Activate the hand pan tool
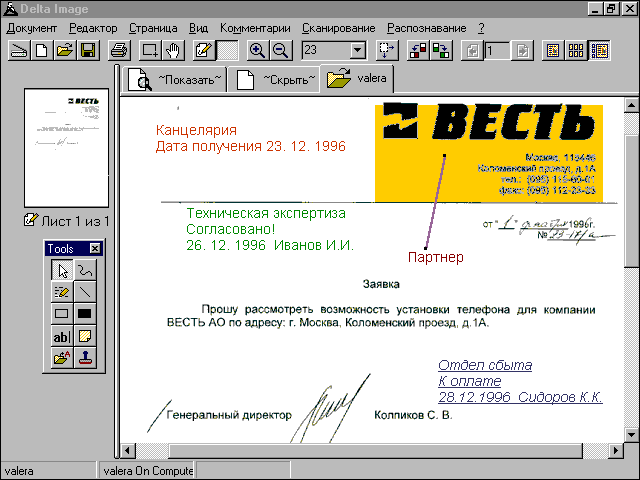The height and width of the screenshot is (480, 640). click(173, 51)
